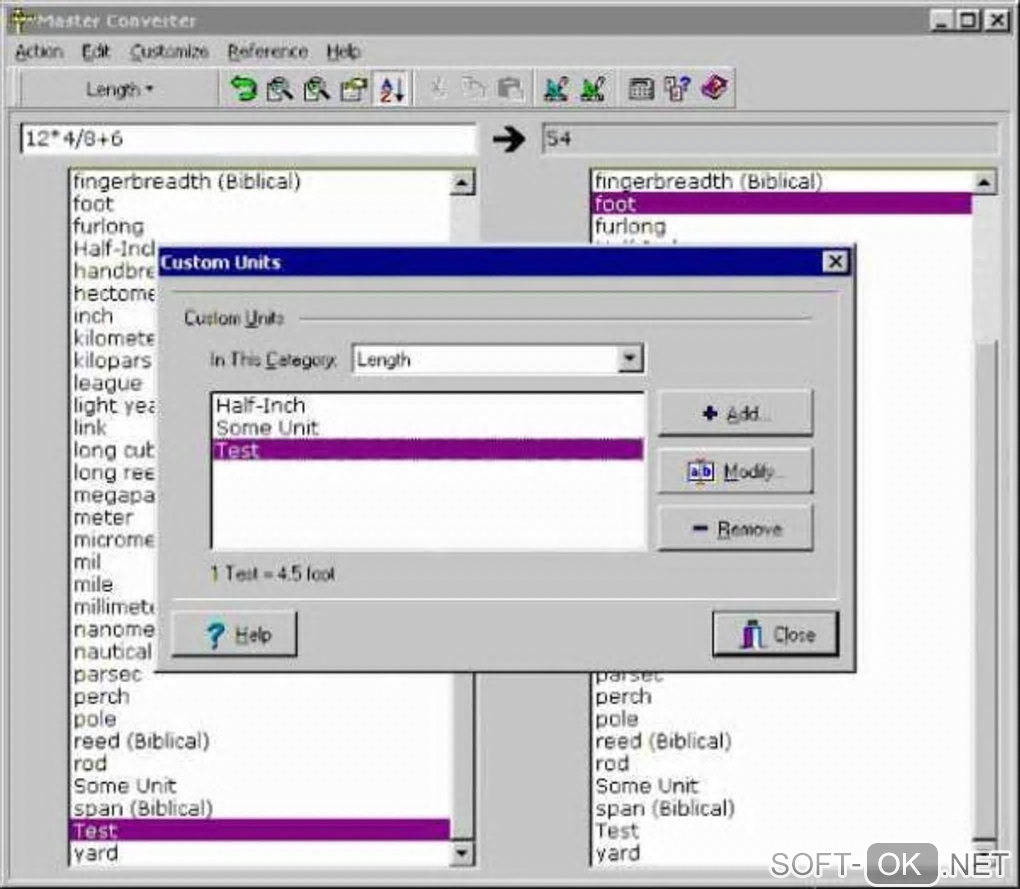The image size is (1020, 889).
Task: Click left list scrollbar down arrow
Action: [x=462, y=852]
